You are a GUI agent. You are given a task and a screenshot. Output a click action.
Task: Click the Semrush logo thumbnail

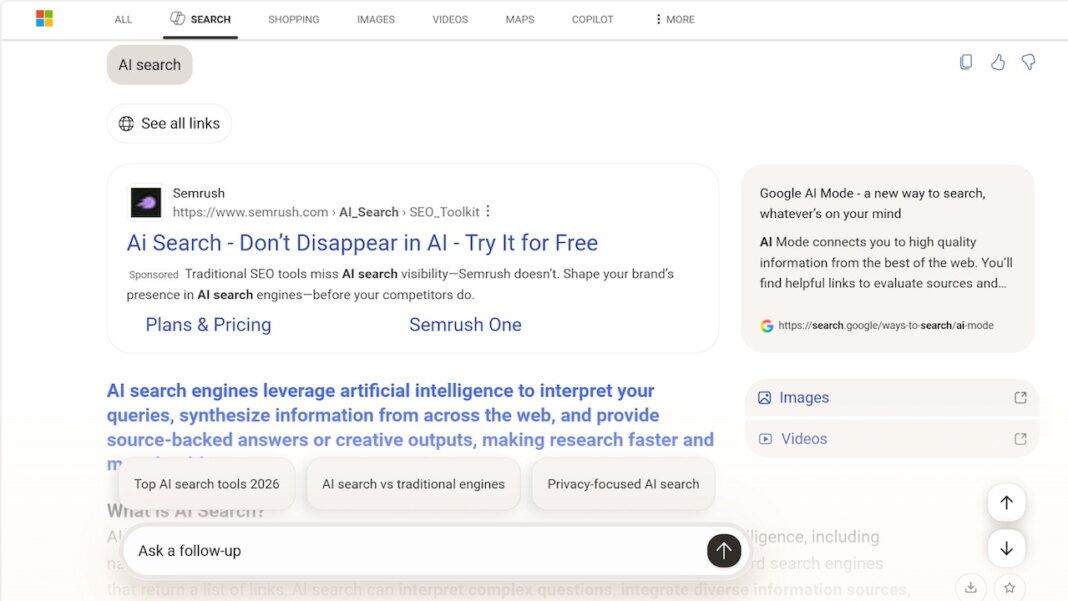coord(146,202)
